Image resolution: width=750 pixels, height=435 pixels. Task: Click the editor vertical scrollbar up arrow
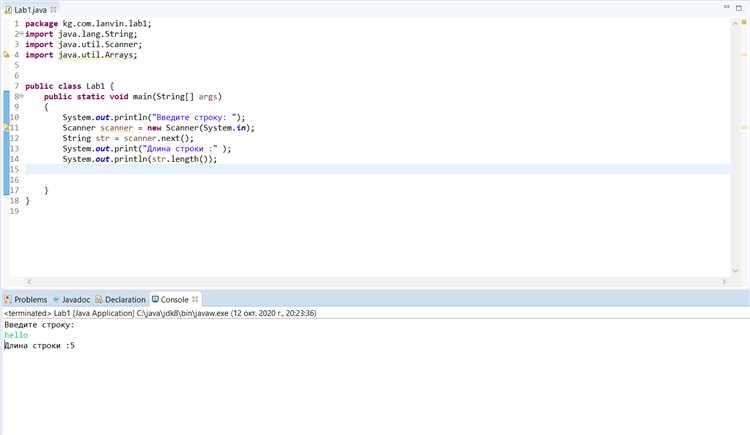click(735, 23)
